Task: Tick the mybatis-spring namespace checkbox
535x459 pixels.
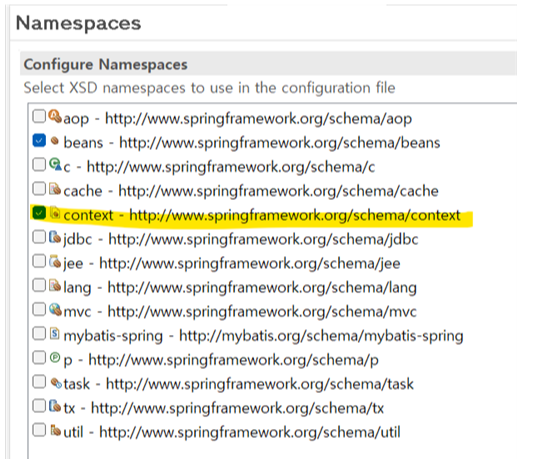Action: [x=39, y=333]
